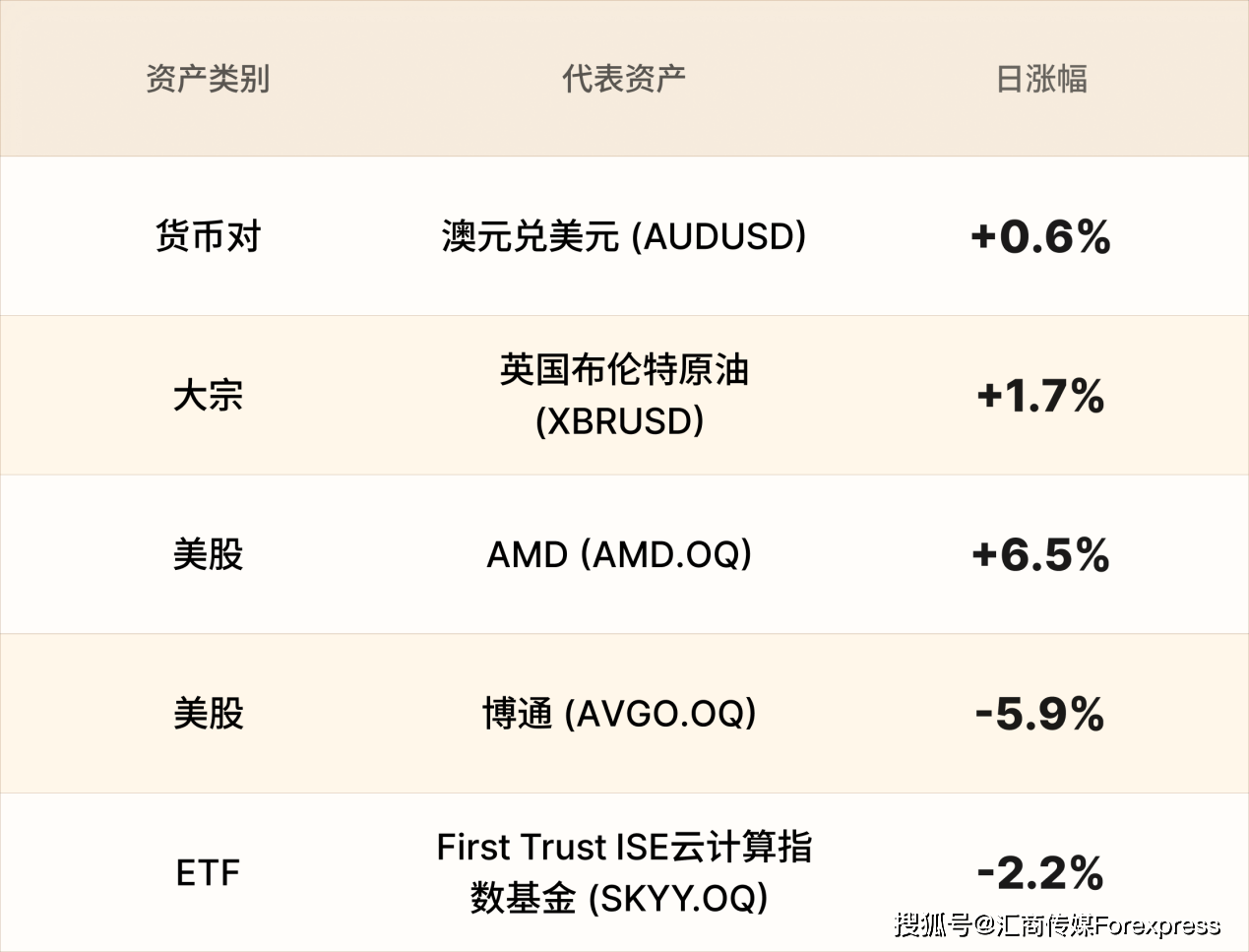Click the -2.2% daily change value
Image resolution: width=1249 pixels, height=952 pixels.
[1040, 873]
